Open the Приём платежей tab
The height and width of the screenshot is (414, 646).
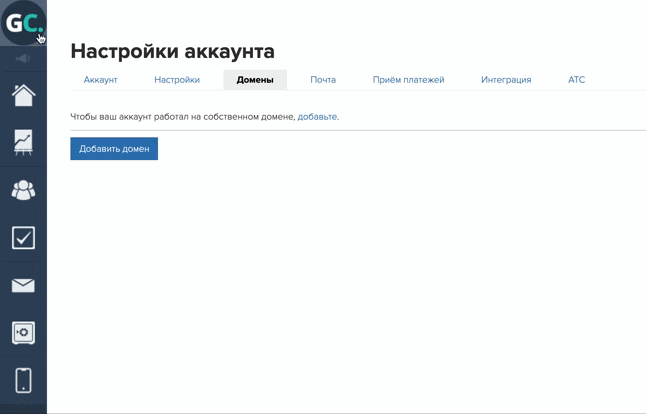tap(408, 80)
